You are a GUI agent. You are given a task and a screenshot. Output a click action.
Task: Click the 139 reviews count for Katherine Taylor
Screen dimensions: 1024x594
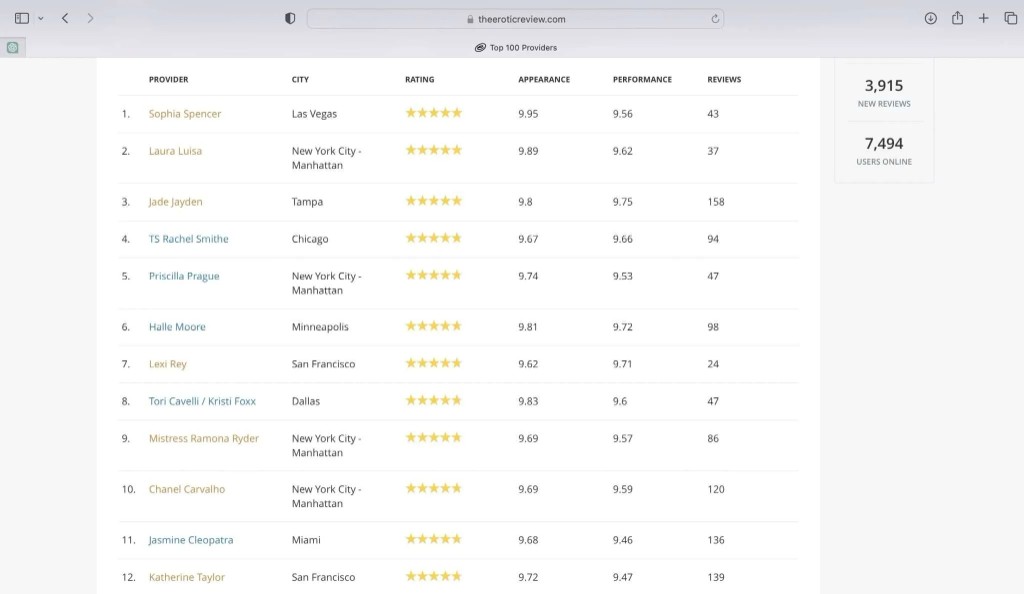tap(716, 577)
